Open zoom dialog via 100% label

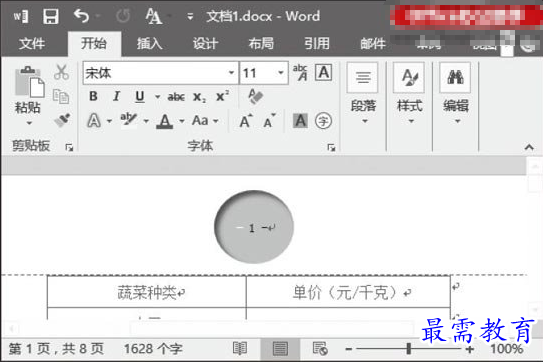[x=507, y=348]
